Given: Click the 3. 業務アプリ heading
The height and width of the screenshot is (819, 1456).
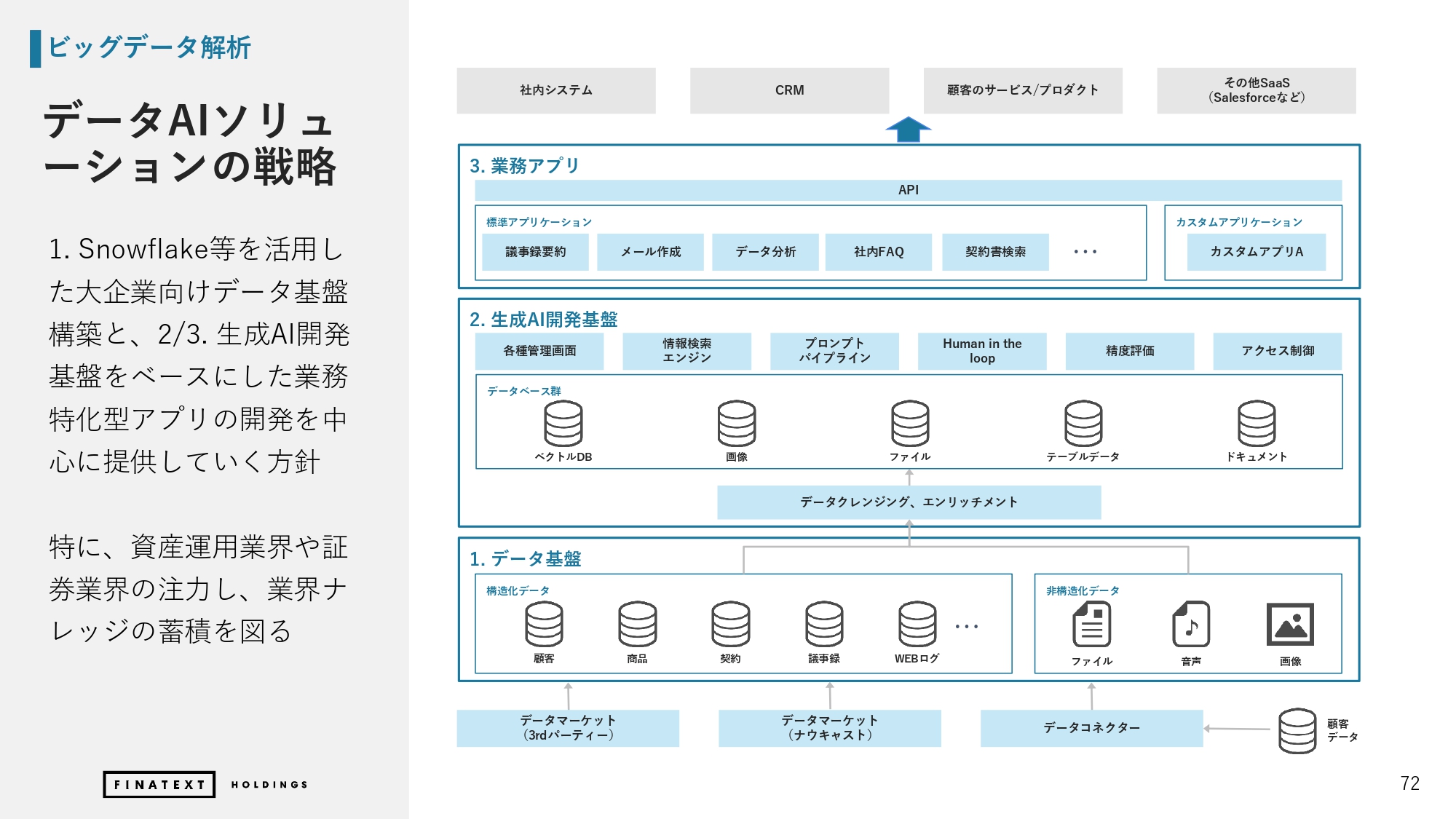Looking at the screenshot, I should click(x=524, y=166).
